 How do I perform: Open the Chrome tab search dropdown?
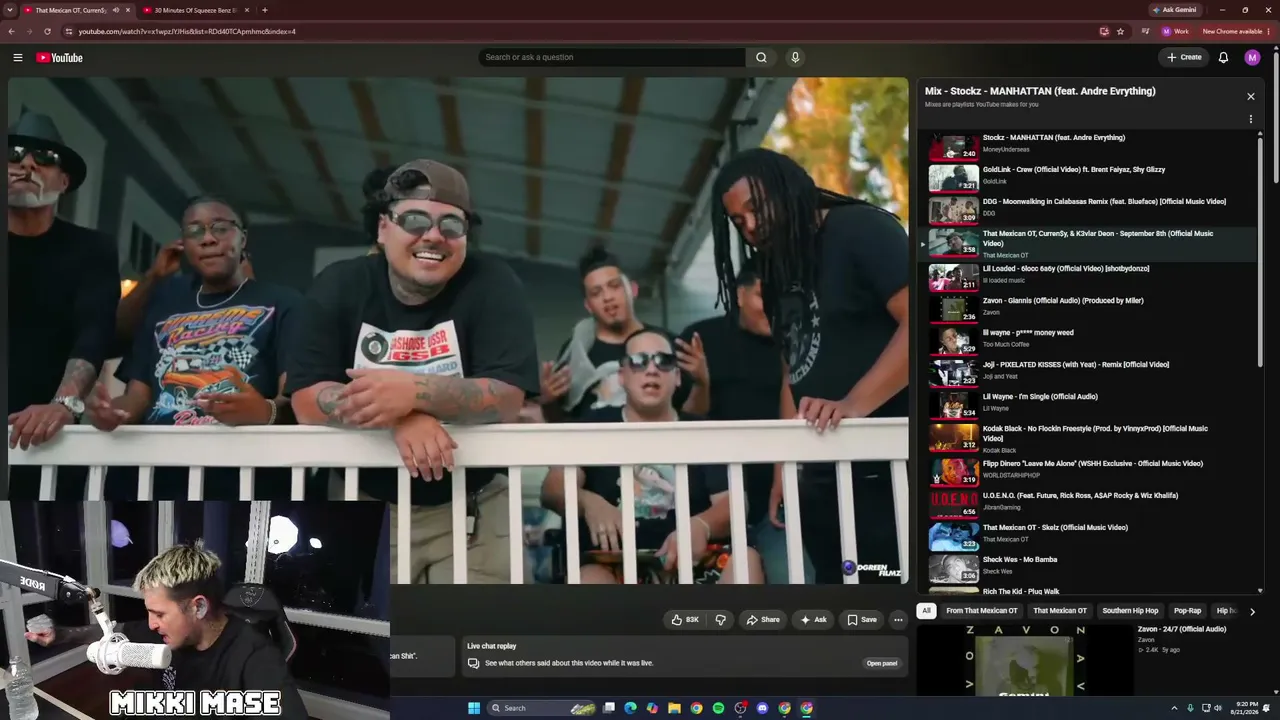coord(10,10)
